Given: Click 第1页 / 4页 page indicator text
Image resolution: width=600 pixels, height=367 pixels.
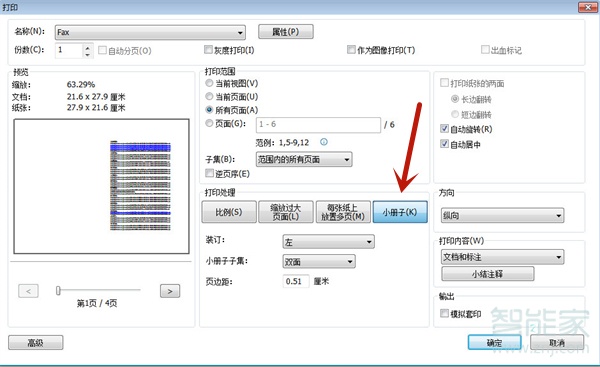Looking at the screenshot, I should click(x=97, y=303).
